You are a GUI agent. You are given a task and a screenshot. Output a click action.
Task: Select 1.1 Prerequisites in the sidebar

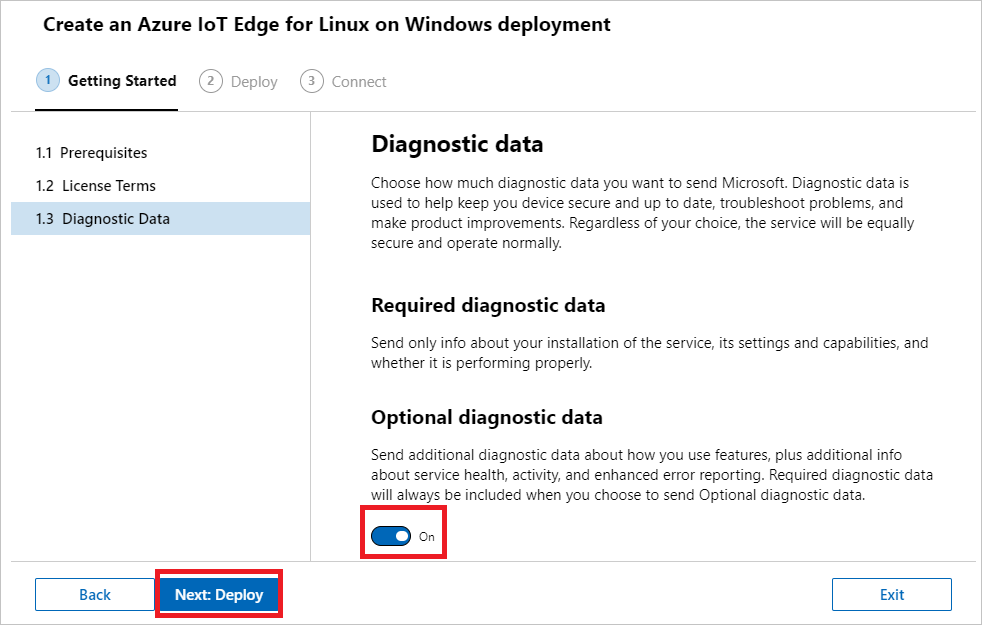pos(91,153)
